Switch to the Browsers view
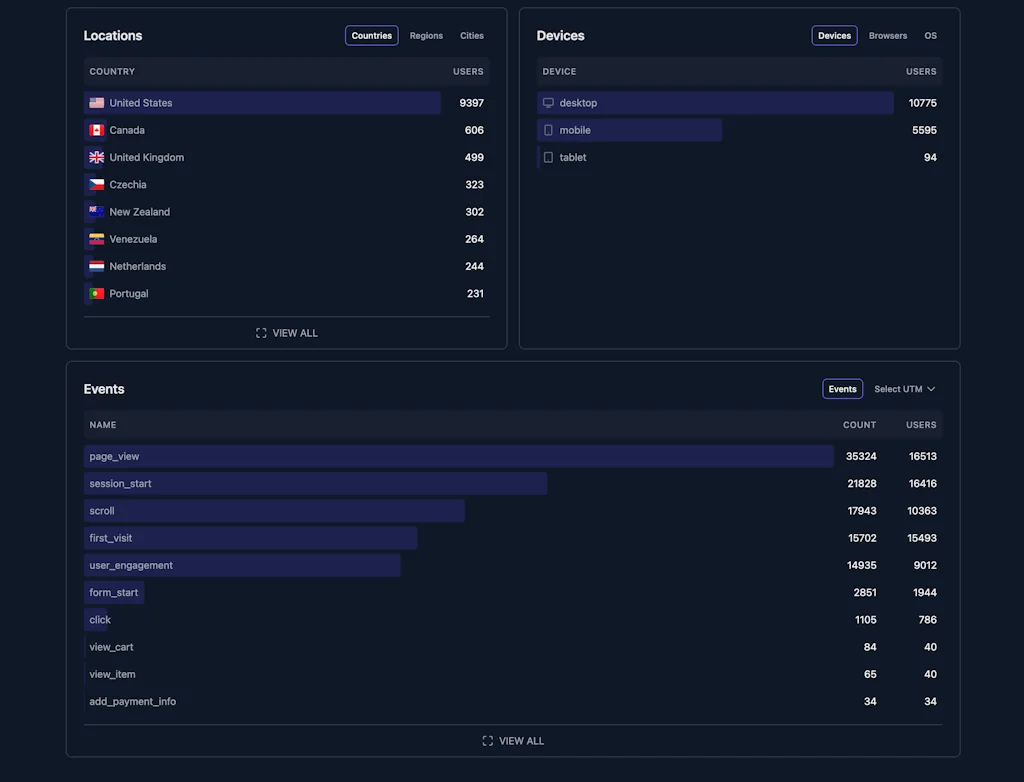1024x782 pixels. click(x=887, y=35)
